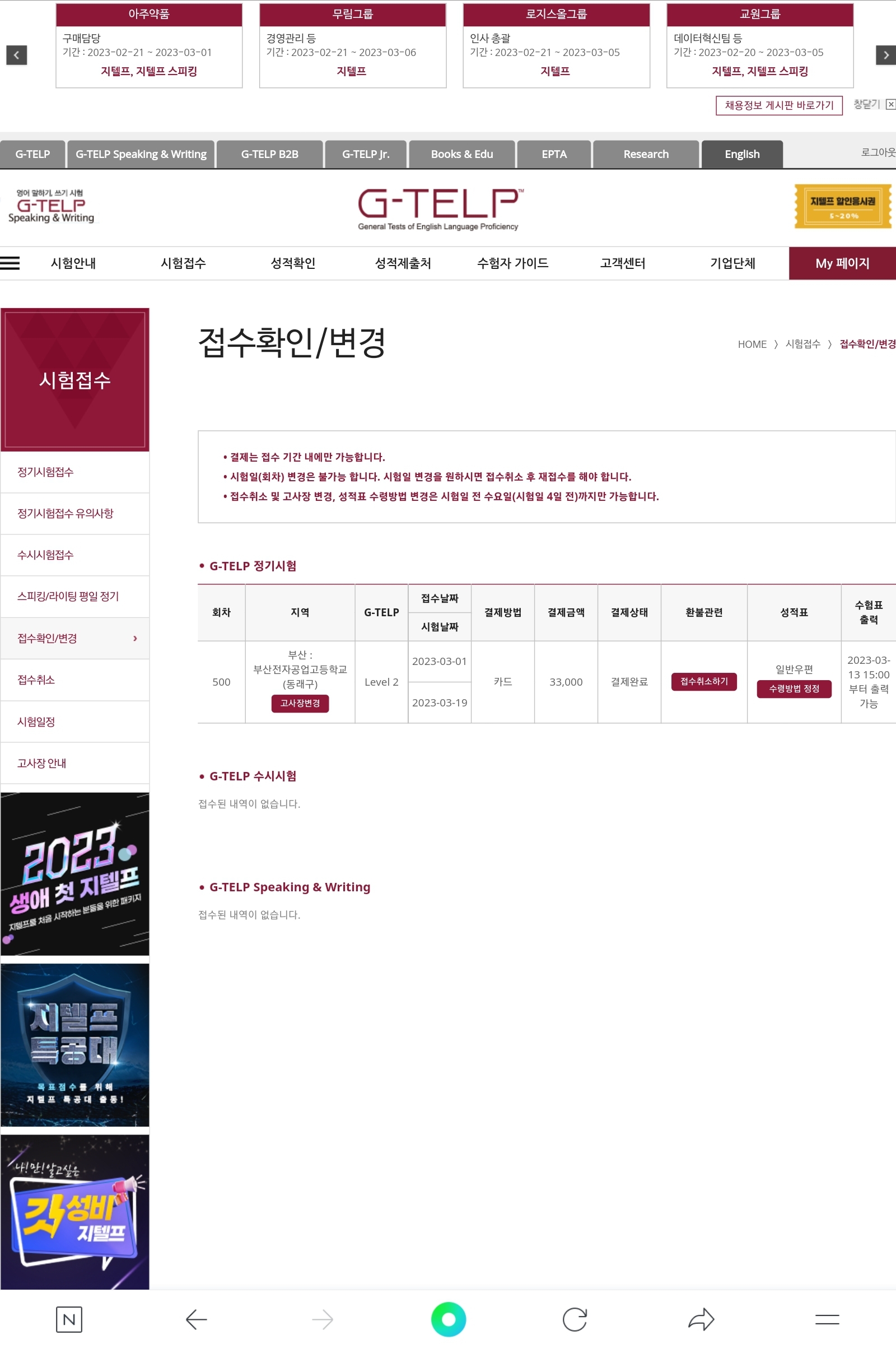Open the 갓성비 지텔프 banner
The width and height of the screenshot is (896, 1349).
click(x=75, y=1212)
